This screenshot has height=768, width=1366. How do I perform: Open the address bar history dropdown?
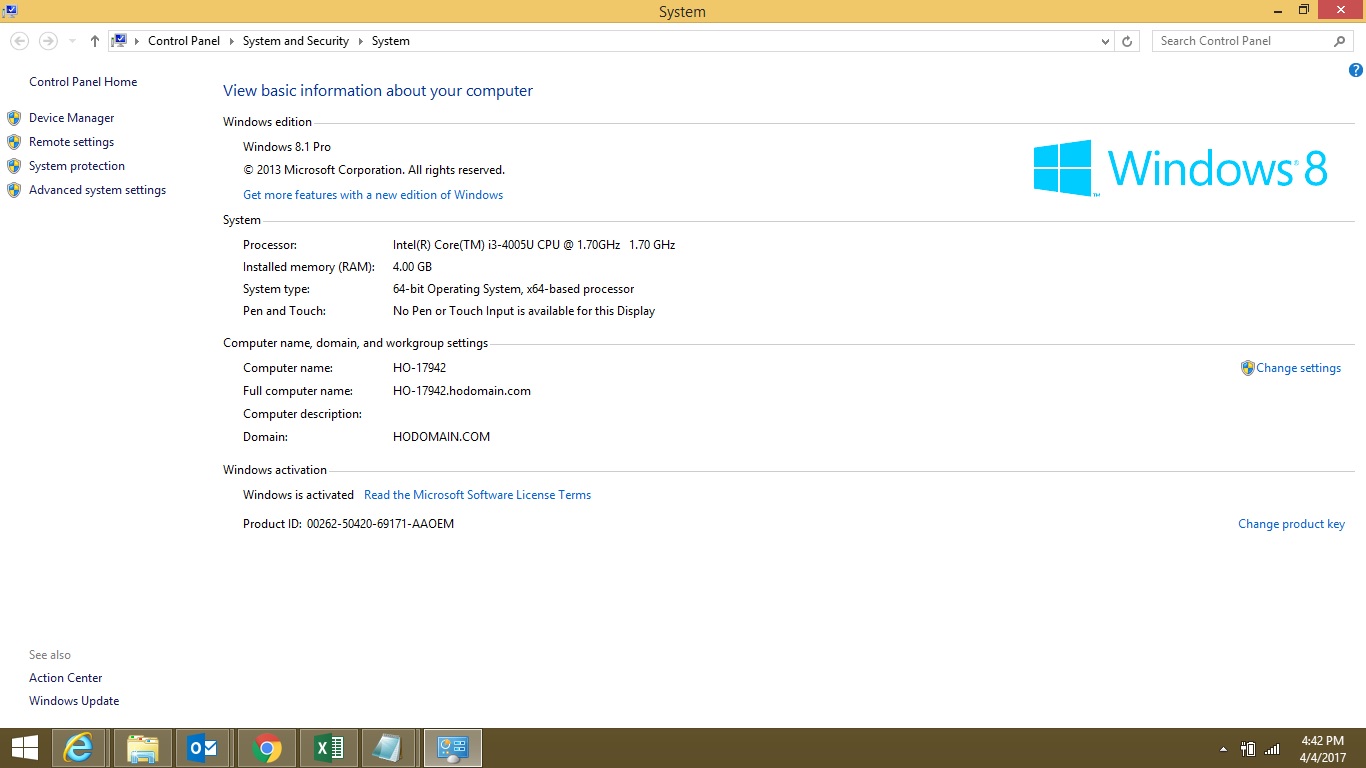click(x=1105, y=41)
